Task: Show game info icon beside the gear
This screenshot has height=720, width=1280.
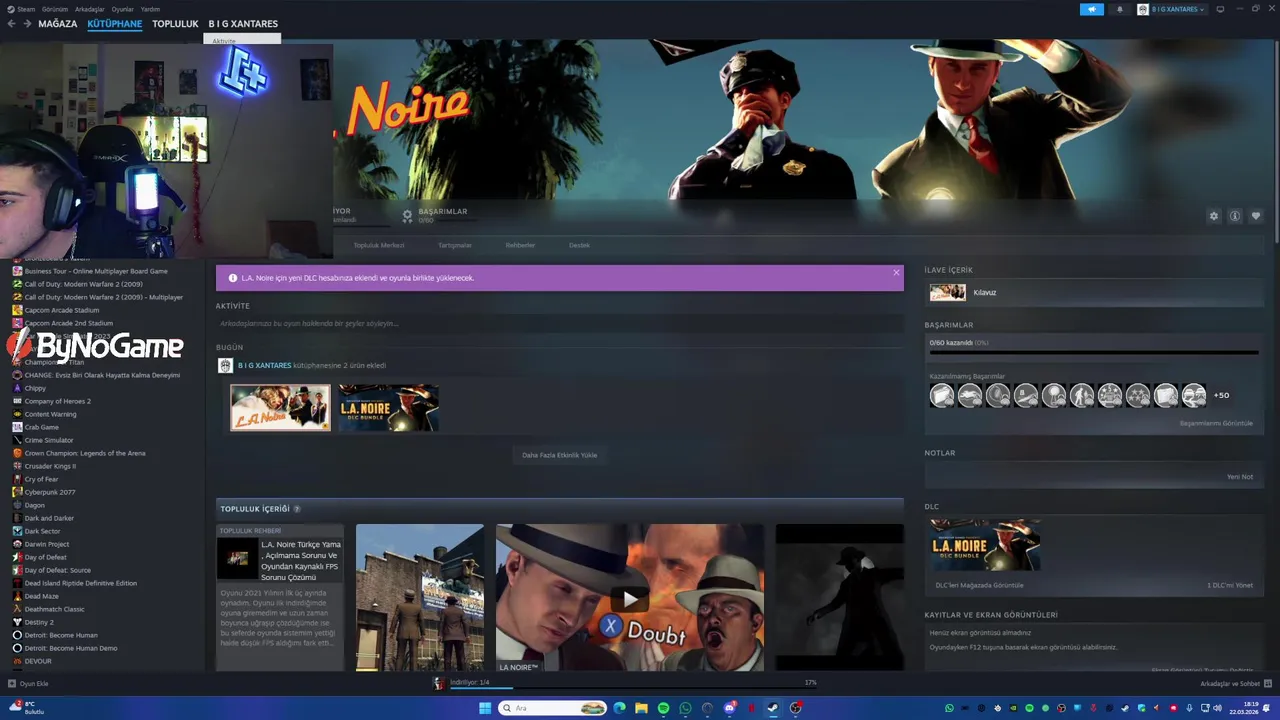Action: coord(1235,216)
